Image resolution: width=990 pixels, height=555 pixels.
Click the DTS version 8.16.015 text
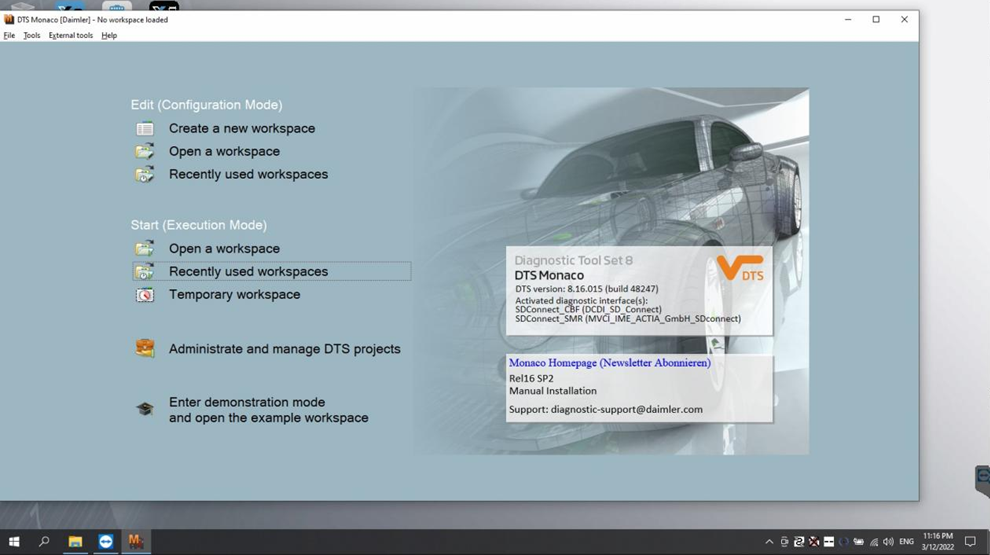click(587, 289)
